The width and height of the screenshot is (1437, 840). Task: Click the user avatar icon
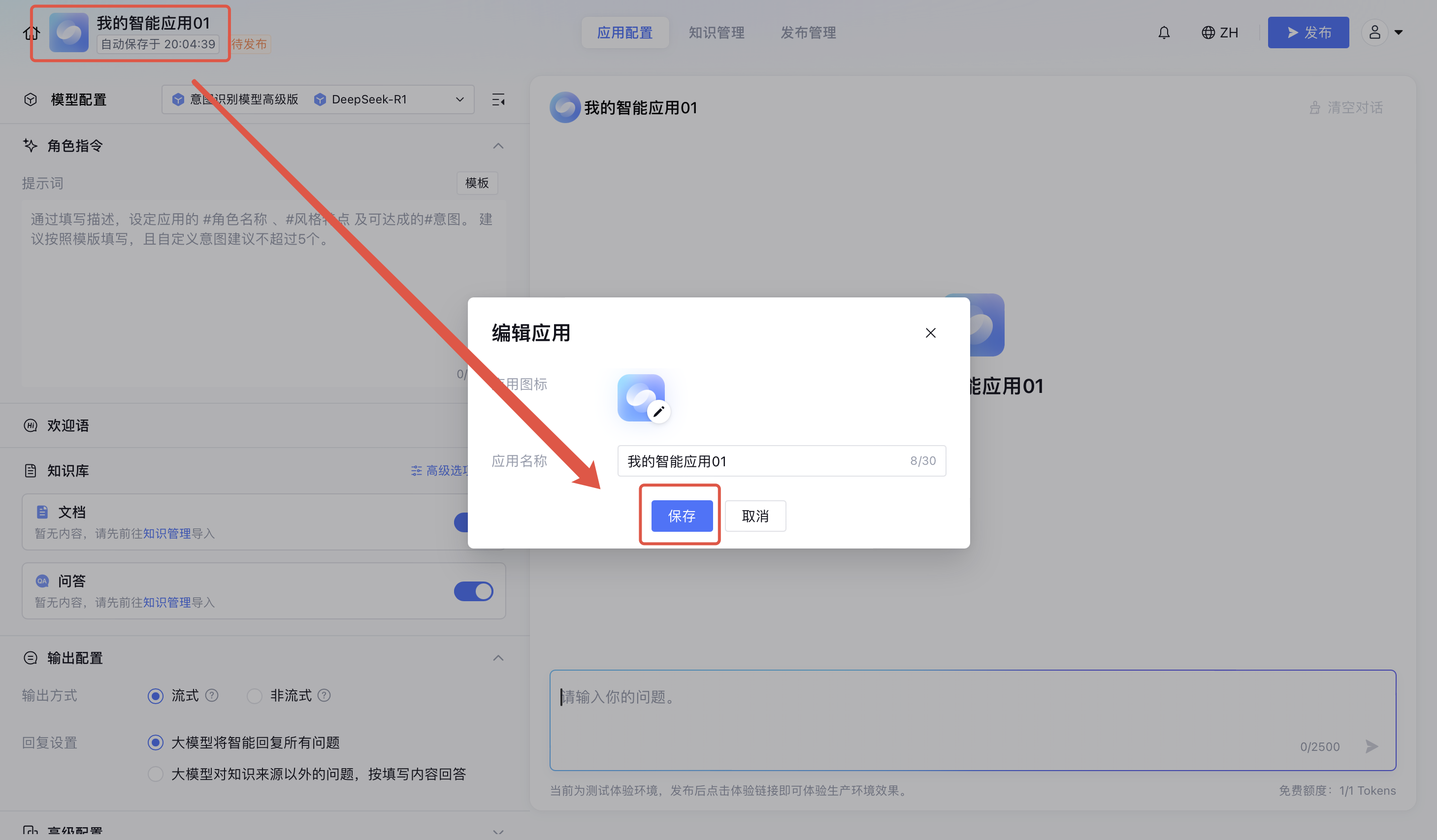click(1374, 32)
